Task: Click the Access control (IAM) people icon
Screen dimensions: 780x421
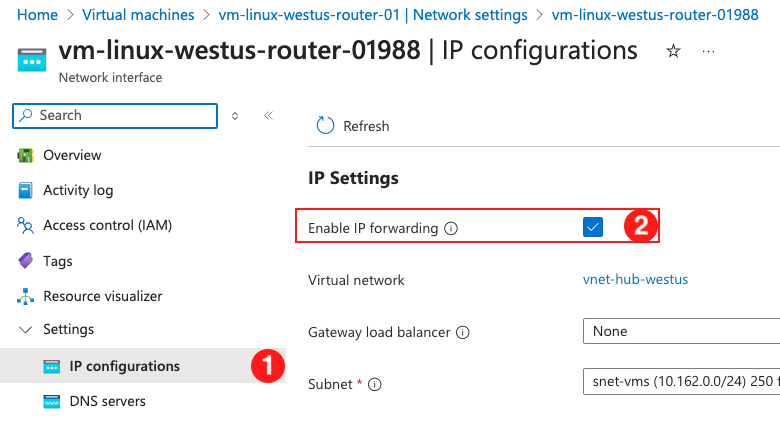Action: pyautogui.click(x=25, y=225)
